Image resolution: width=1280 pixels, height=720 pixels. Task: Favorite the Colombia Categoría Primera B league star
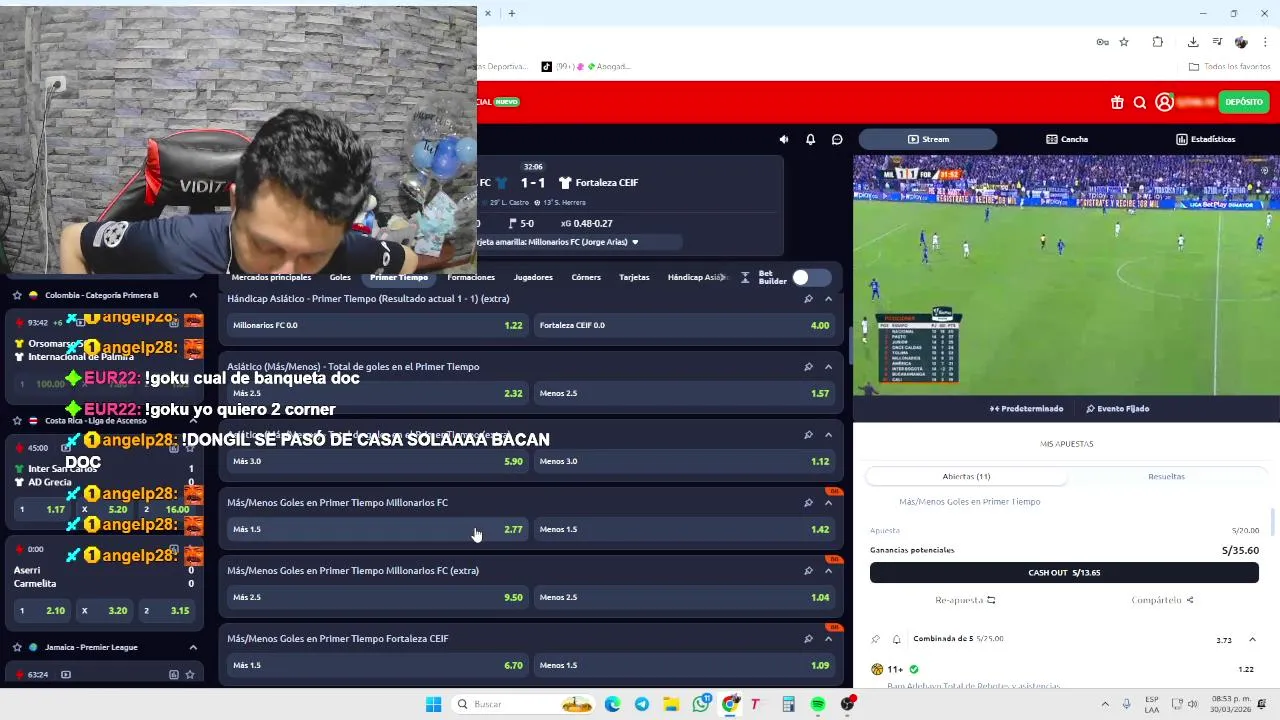click(17, 295)
